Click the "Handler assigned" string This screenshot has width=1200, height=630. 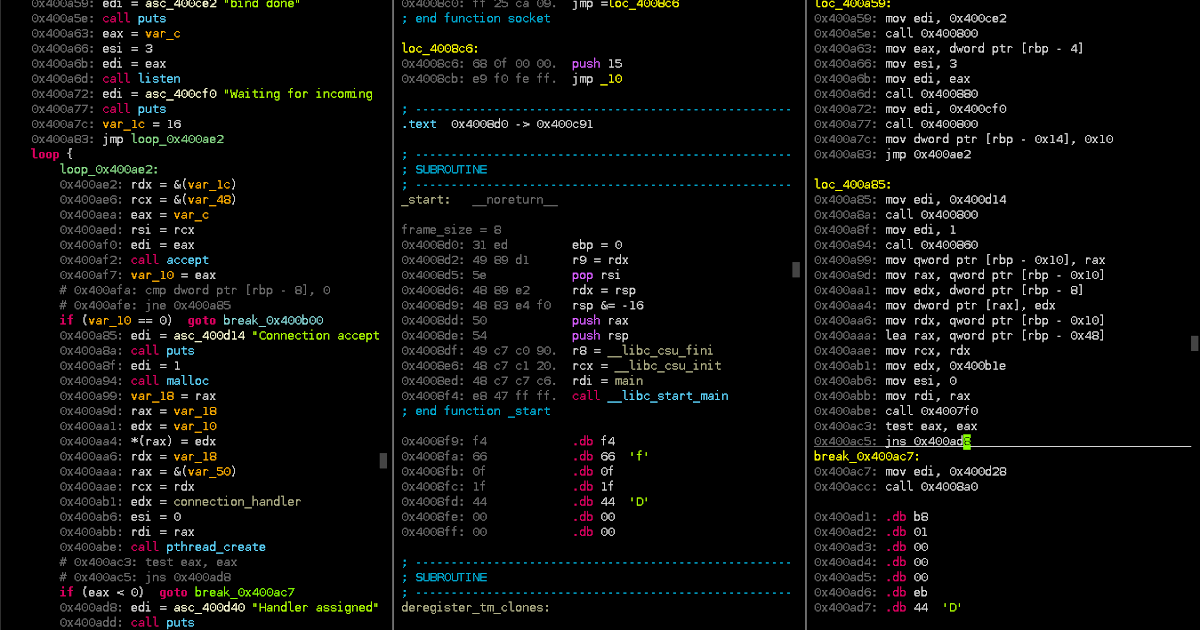pyautogui.click(x=316, y=607)
